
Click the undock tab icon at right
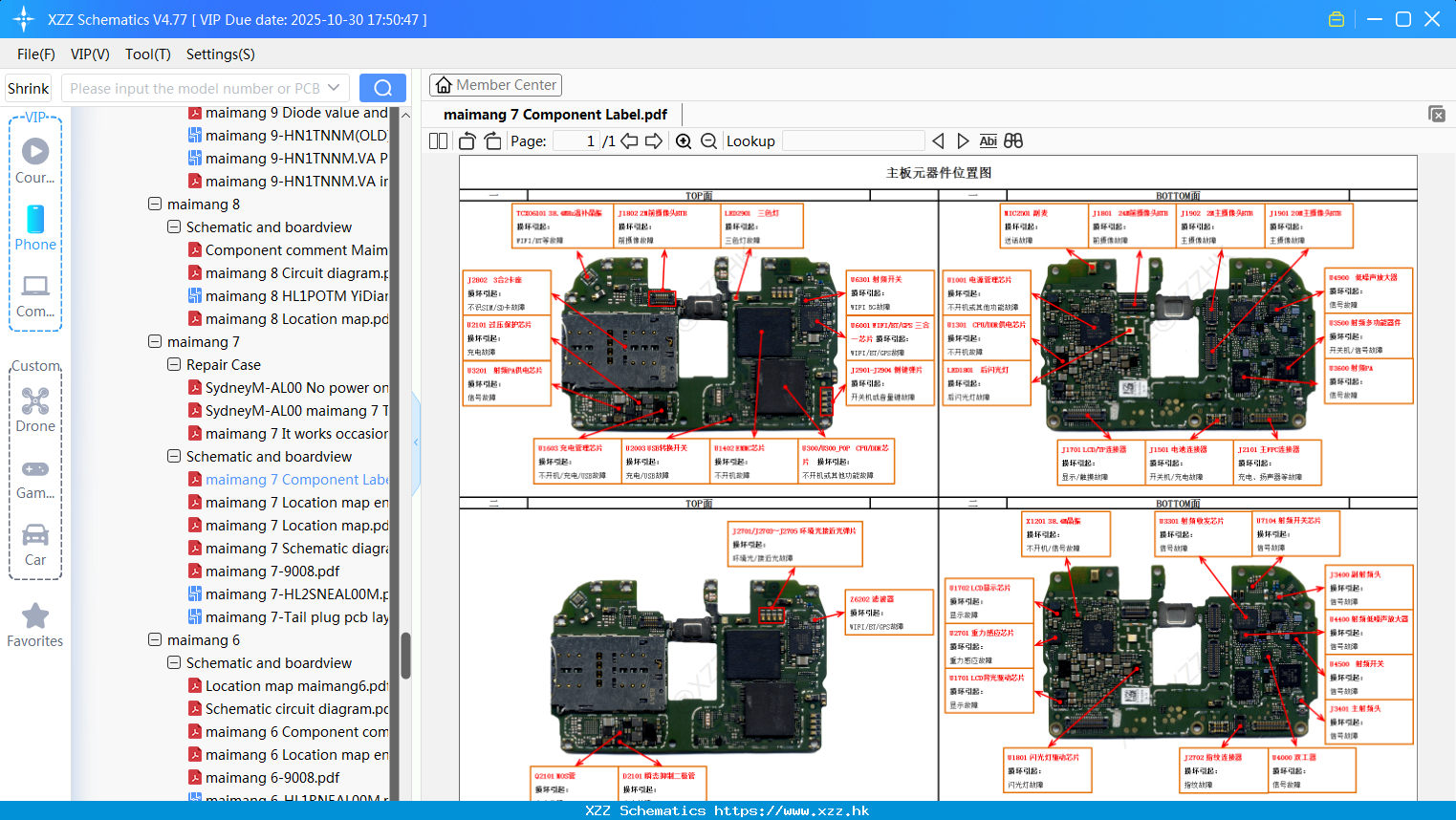1437,114
